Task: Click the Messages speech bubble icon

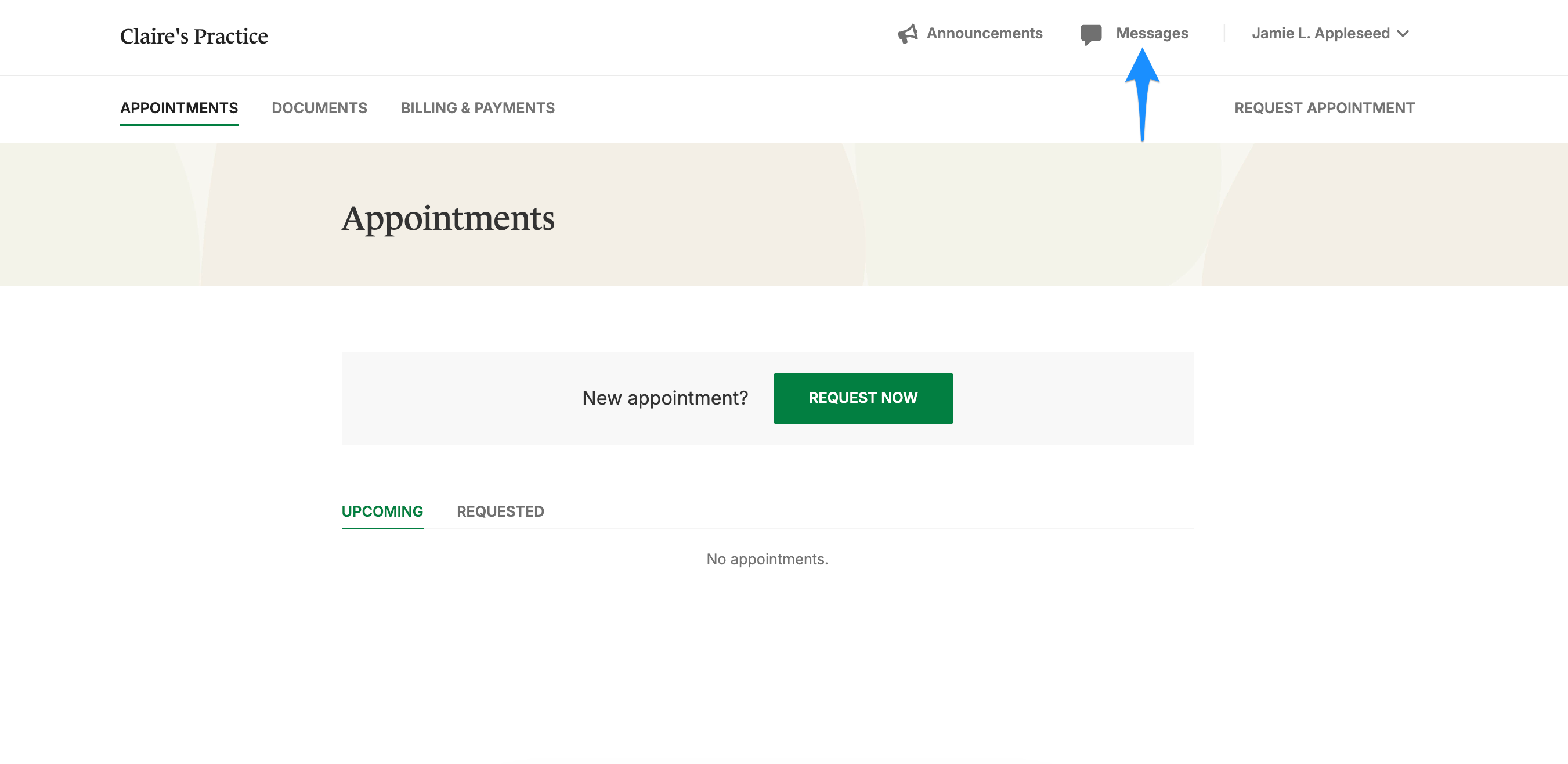Action: [x=1091, y=35]
